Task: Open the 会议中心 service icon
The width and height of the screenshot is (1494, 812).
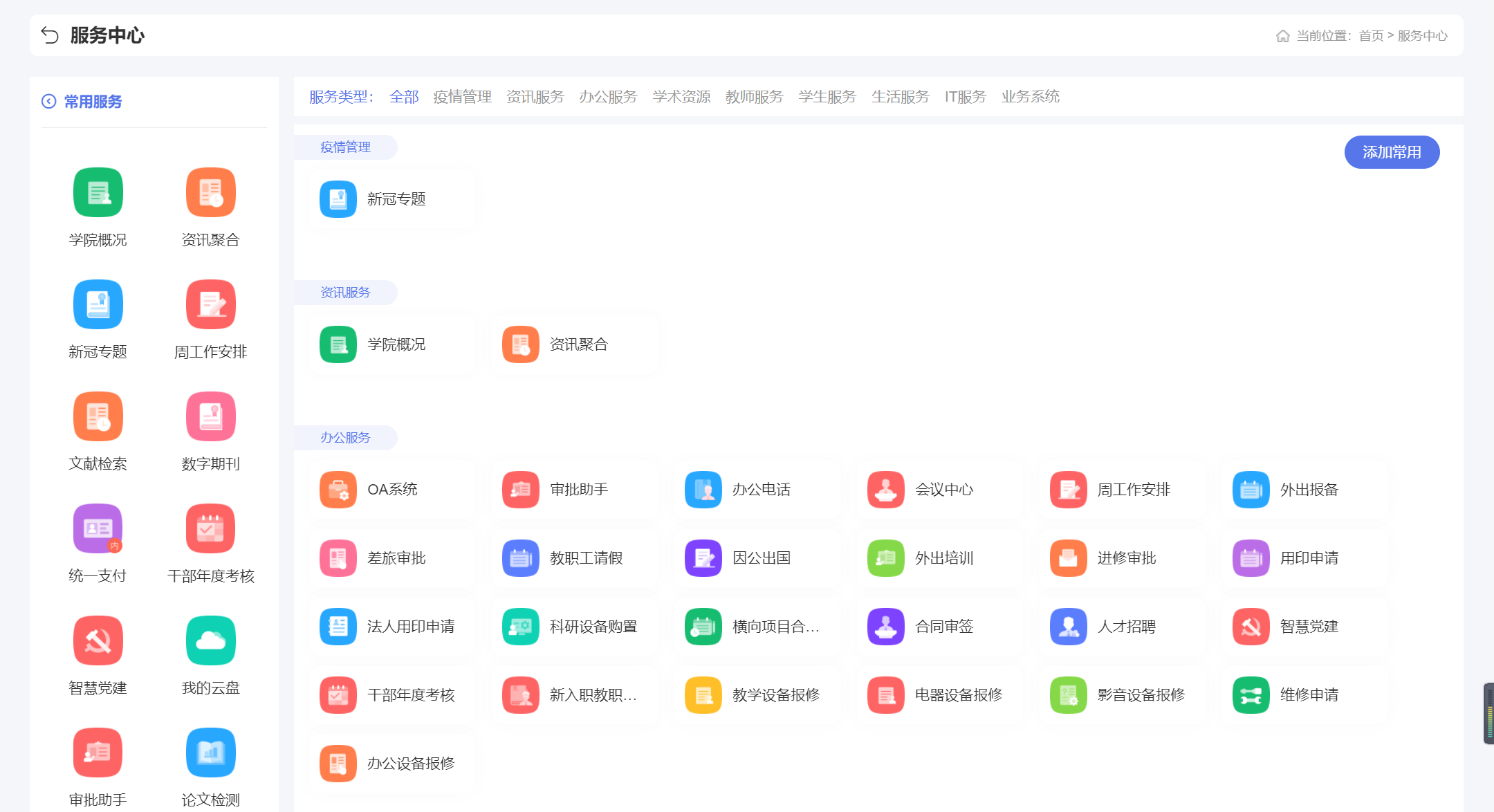Action: (886, 490)
